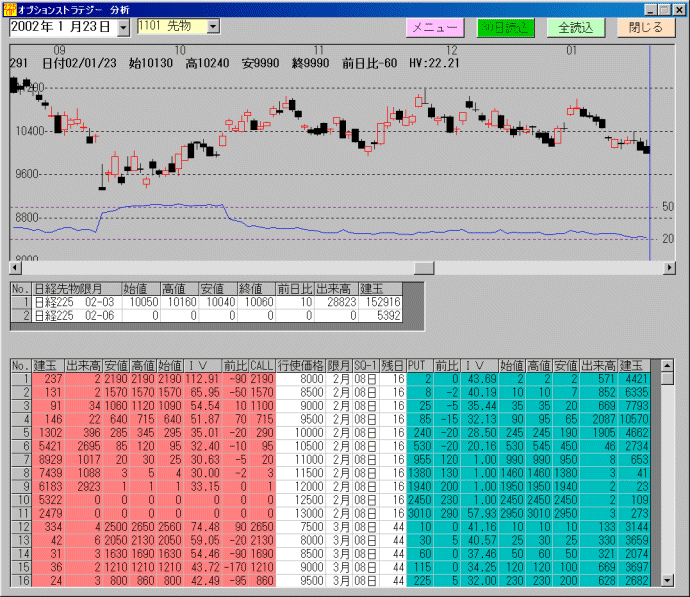Open the date dropdown for 2002年1月23日

point(123,28)
